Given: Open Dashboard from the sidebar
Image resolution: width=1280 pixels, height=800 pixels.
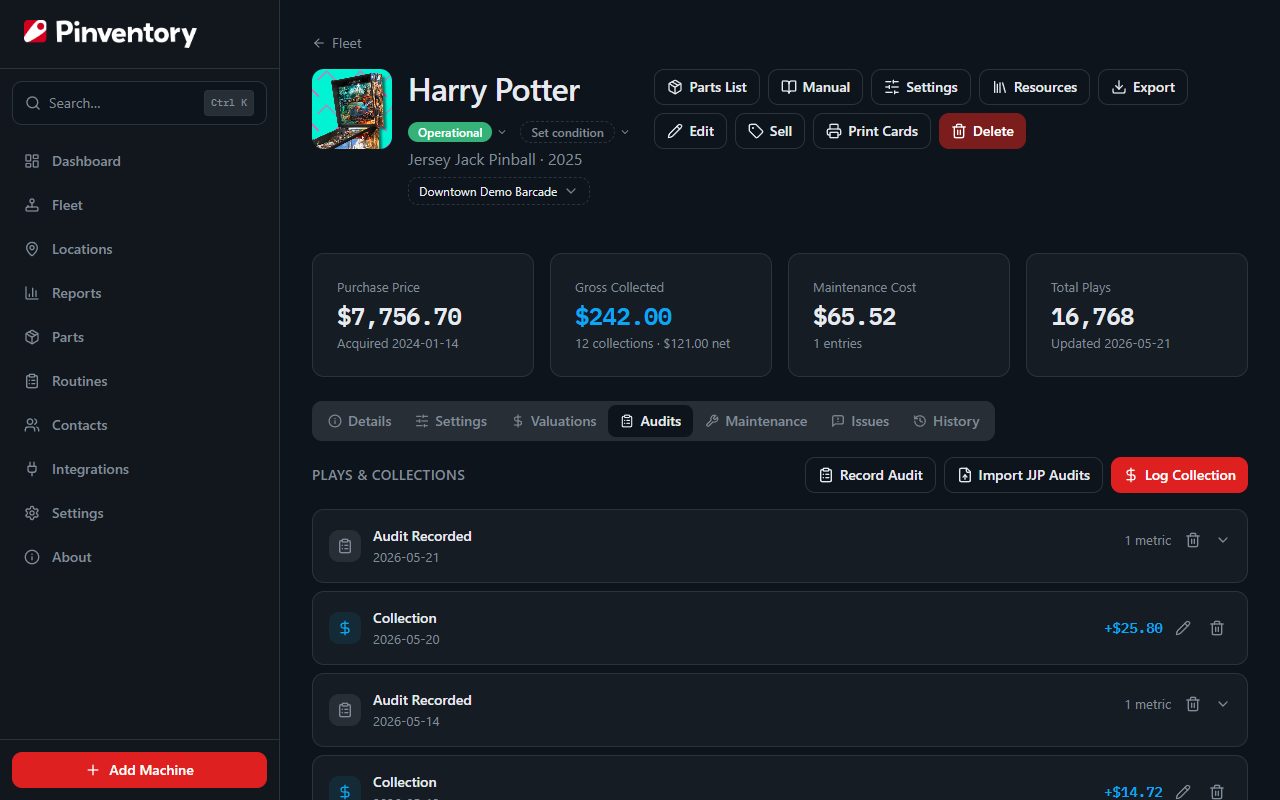Looking at the screenshot, I should point(139,161).
